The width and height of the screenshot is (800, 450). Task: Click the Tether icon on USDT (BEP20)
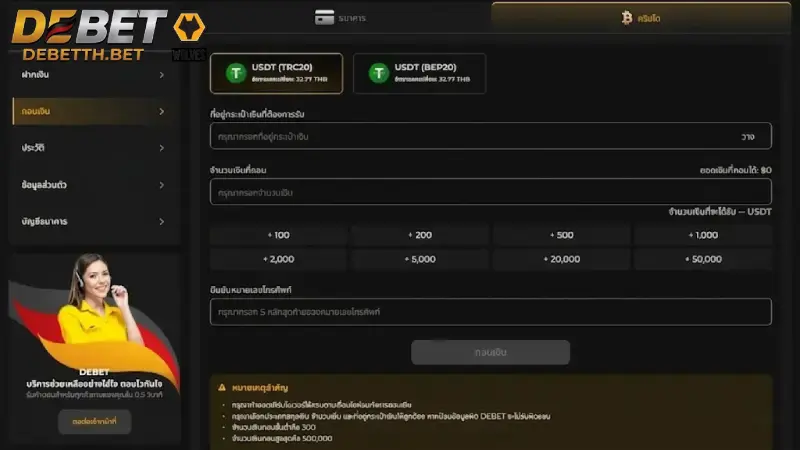point(379,73)
